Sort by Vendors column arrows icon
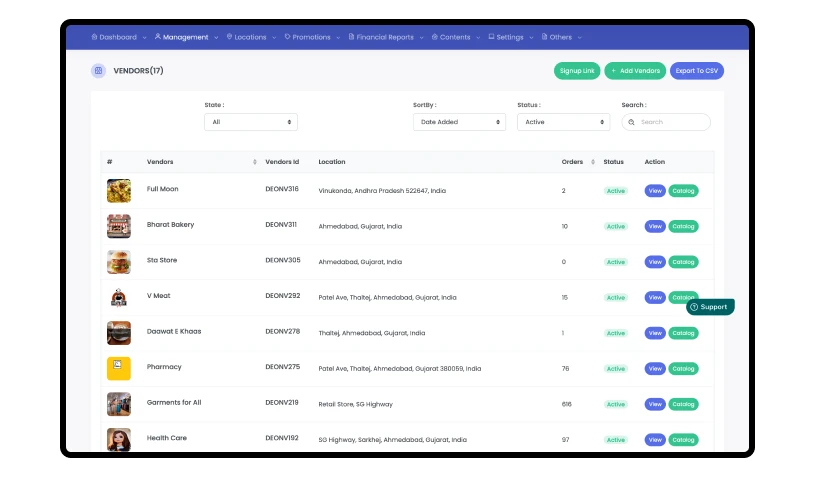 coord(255,162)
